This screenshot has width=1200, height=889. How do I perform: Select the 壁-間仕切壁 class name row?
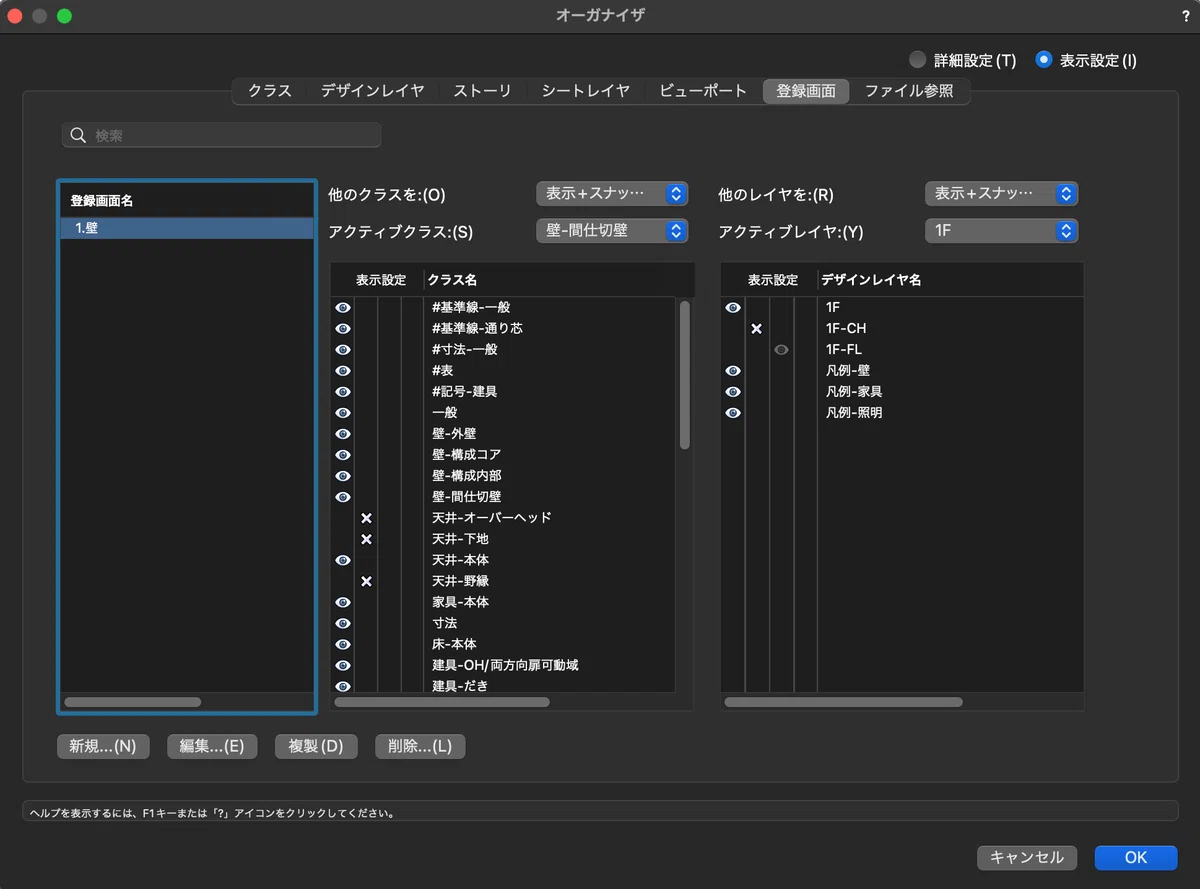(x=467, y=496)
